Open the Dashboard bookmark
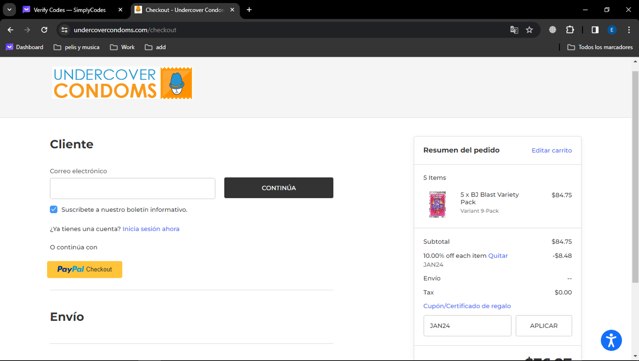This screenshot has height=361, width=639. pos(24,47)
